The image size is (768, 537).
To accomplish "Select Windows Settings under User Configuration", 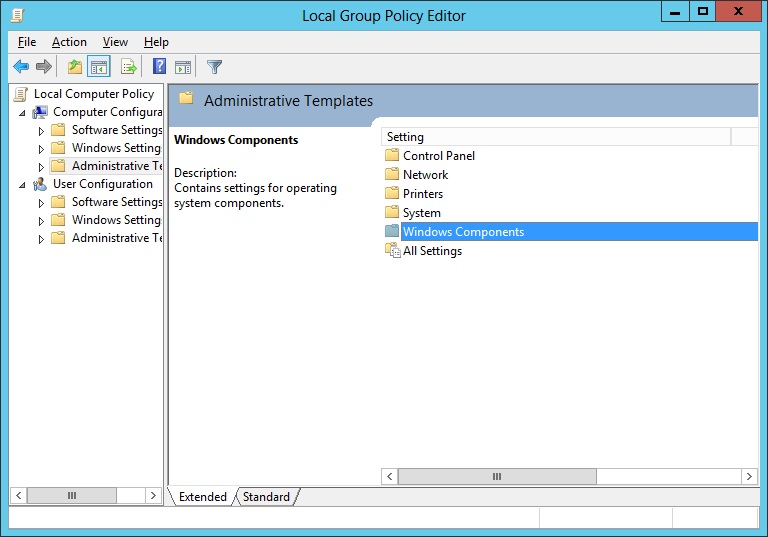I will (x=116, y=220).
